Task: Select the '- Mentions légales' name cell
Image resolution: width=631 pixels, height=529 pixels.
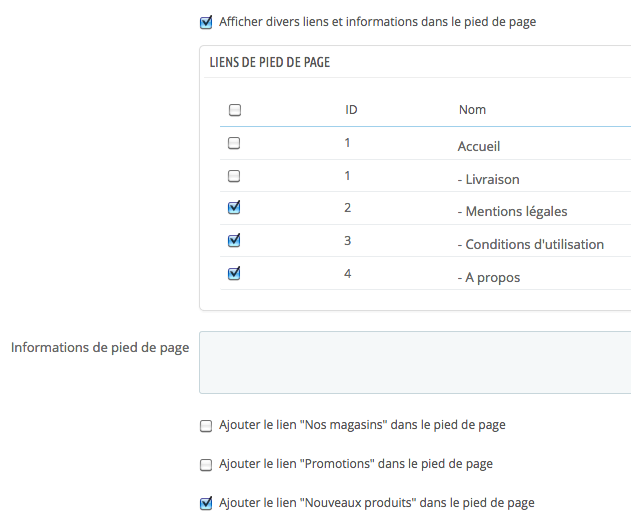Action: tap(512, 212)
